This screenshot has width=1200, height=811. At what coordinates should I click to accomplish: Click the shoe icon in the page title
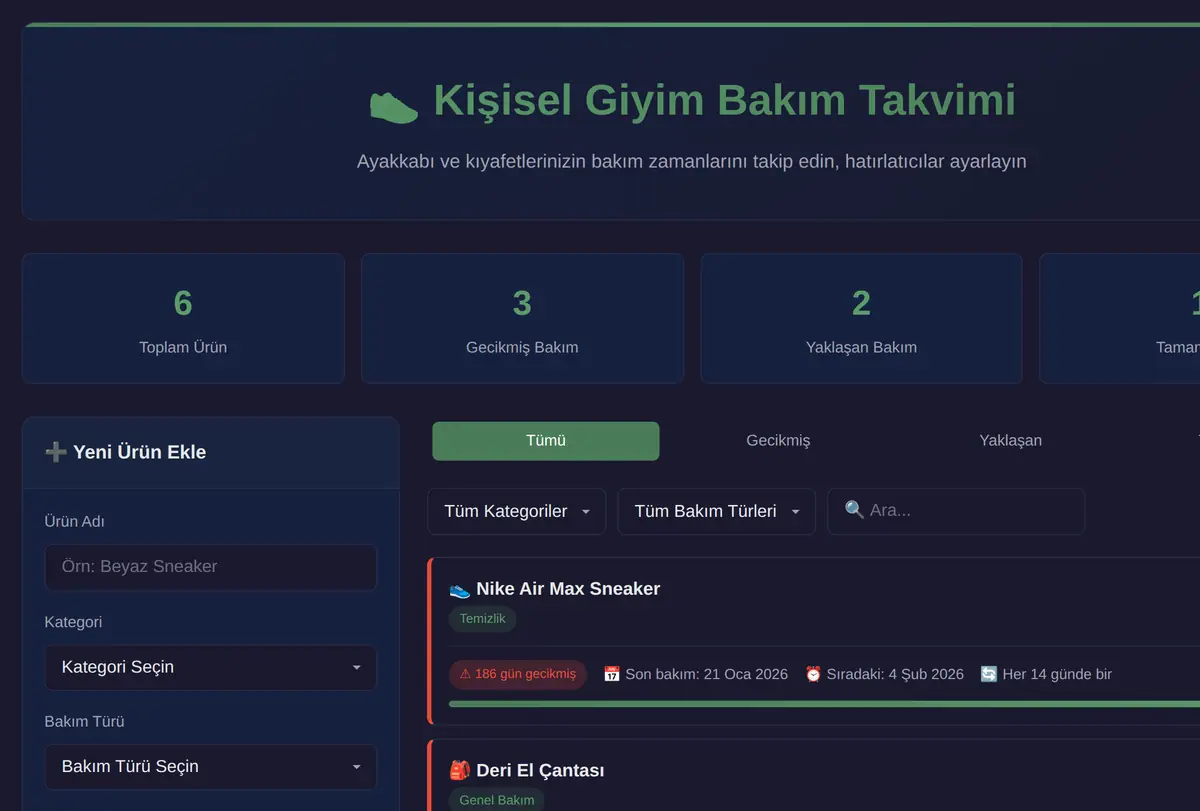point(393,105)
